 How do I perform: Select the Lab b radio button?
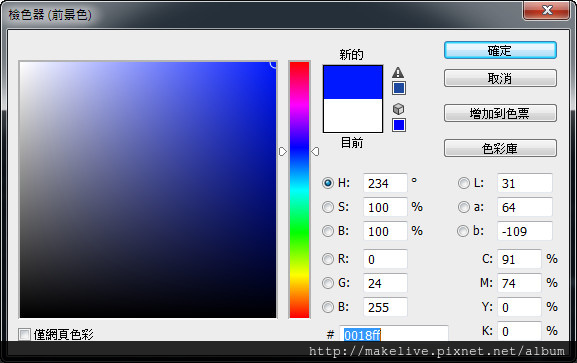(463, 231)
